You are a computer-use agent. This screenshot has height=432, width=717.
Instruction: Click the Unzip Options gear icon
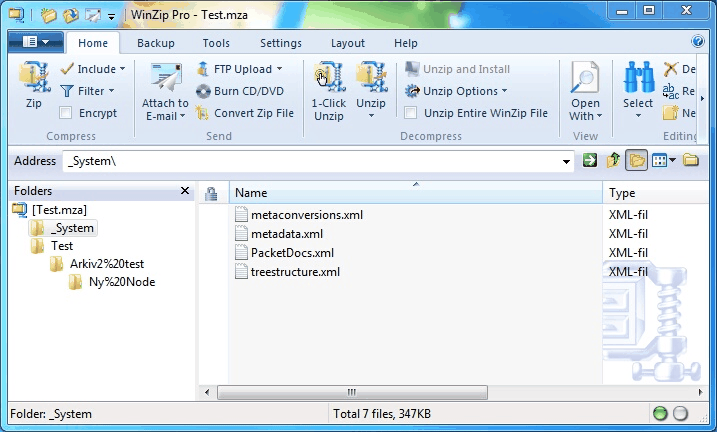pyautogui.click(x=412, y=91)
